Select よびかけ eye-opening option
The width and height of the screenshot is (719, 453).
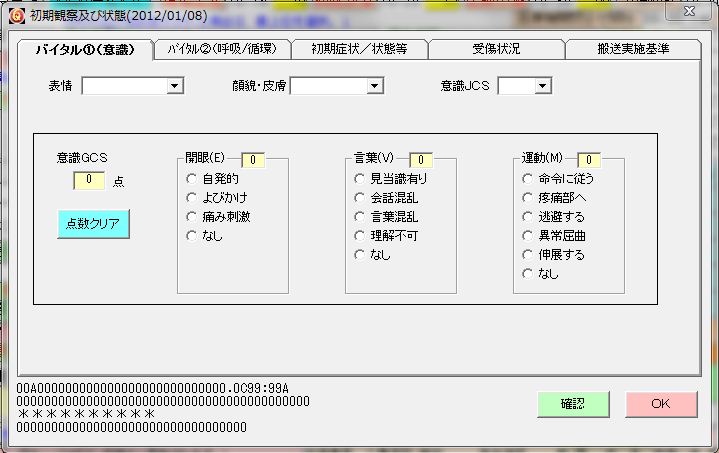coord(192,197)
